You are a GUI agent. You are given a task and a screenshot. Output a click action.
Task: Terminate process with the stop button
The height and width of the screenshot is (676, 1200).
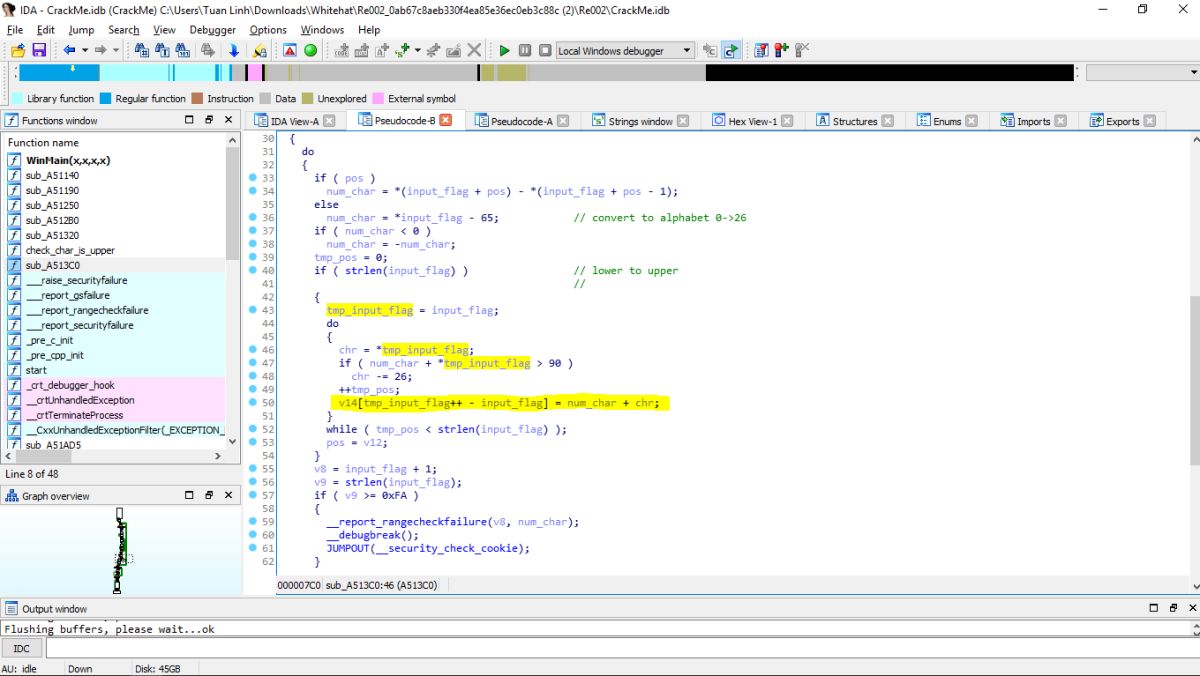click(545, 50)
